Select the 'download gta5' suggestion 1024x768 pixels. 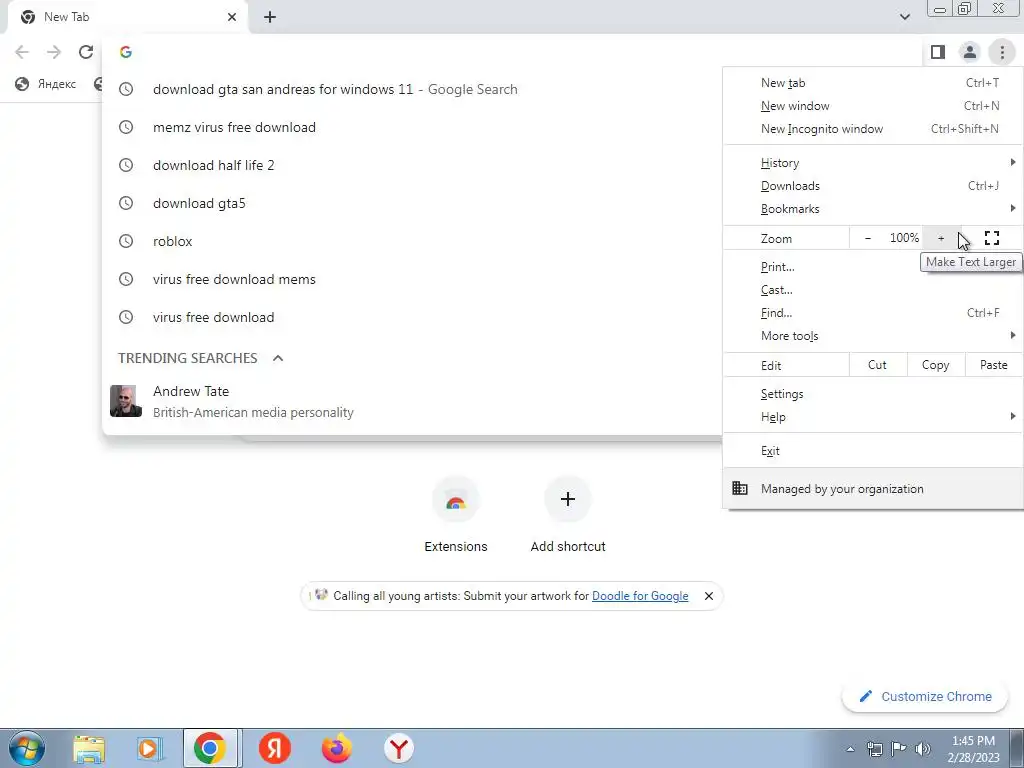(x=411, y=203)
